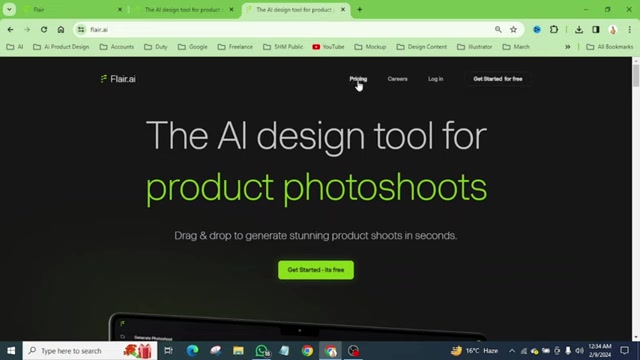
Task: Open the first Chrome icon in taskbar
Action: pyautogui.click(x=307, y=351)
